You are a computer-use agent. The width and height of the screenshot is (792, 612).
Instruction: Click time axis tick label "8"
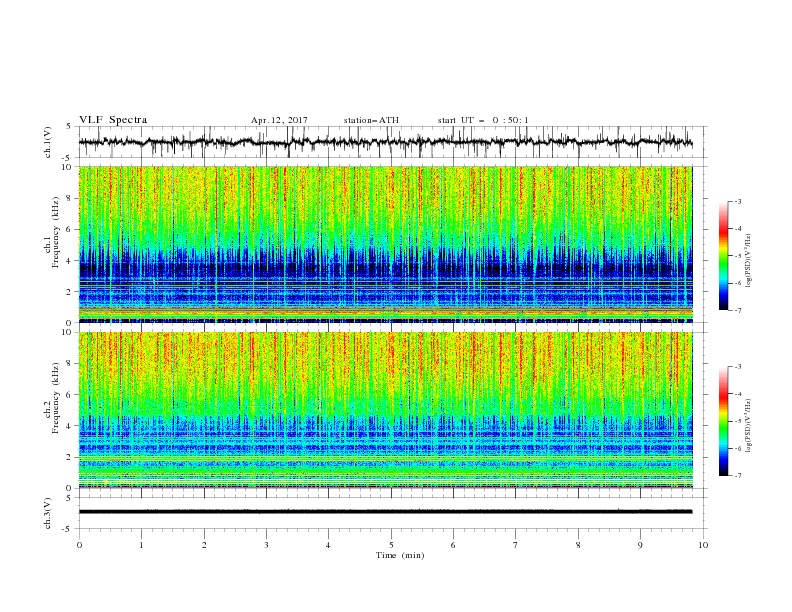tap(578, 545)
